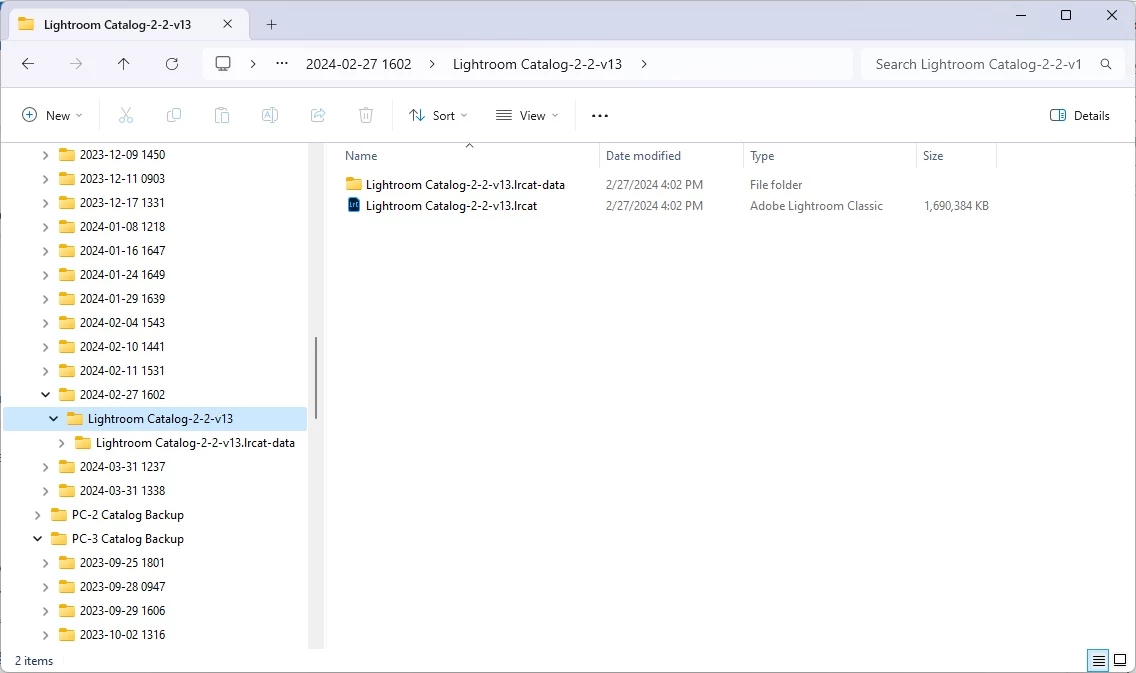Click the Rename icon in toolbar

[x=270, y=115]
